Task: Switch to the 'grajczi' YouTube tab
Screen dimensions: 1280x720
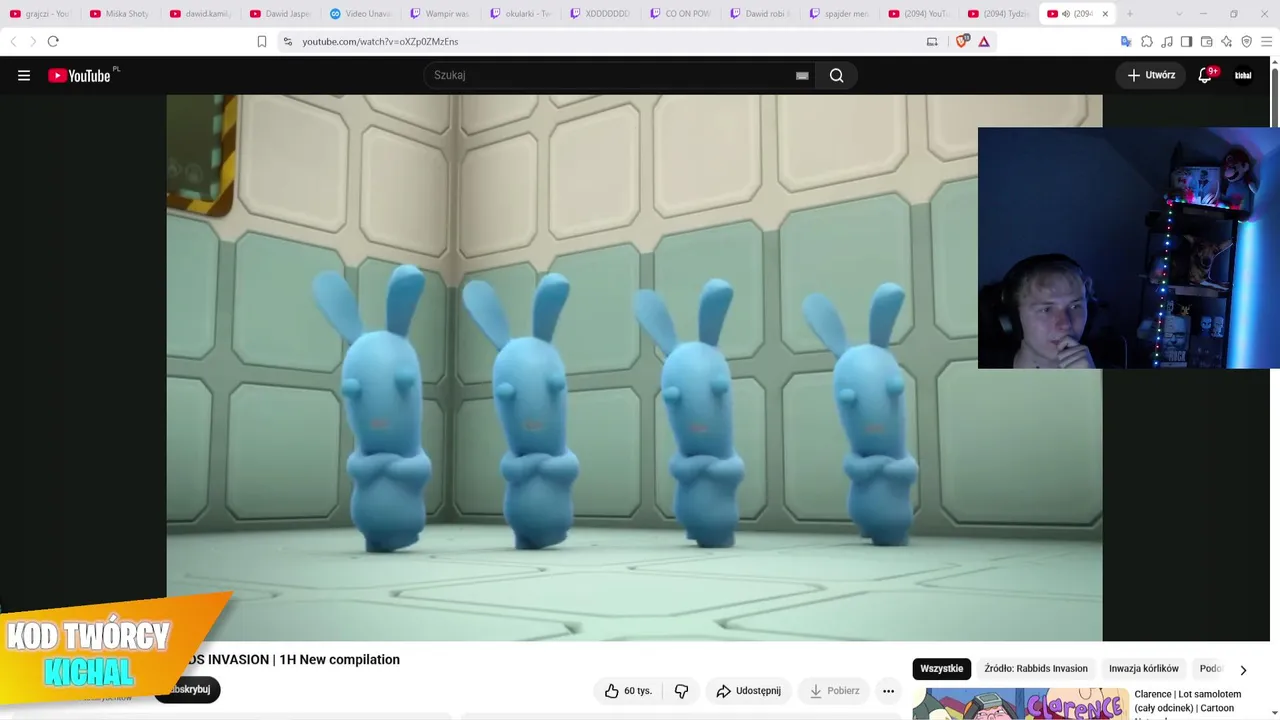Action: click(40, 14)
